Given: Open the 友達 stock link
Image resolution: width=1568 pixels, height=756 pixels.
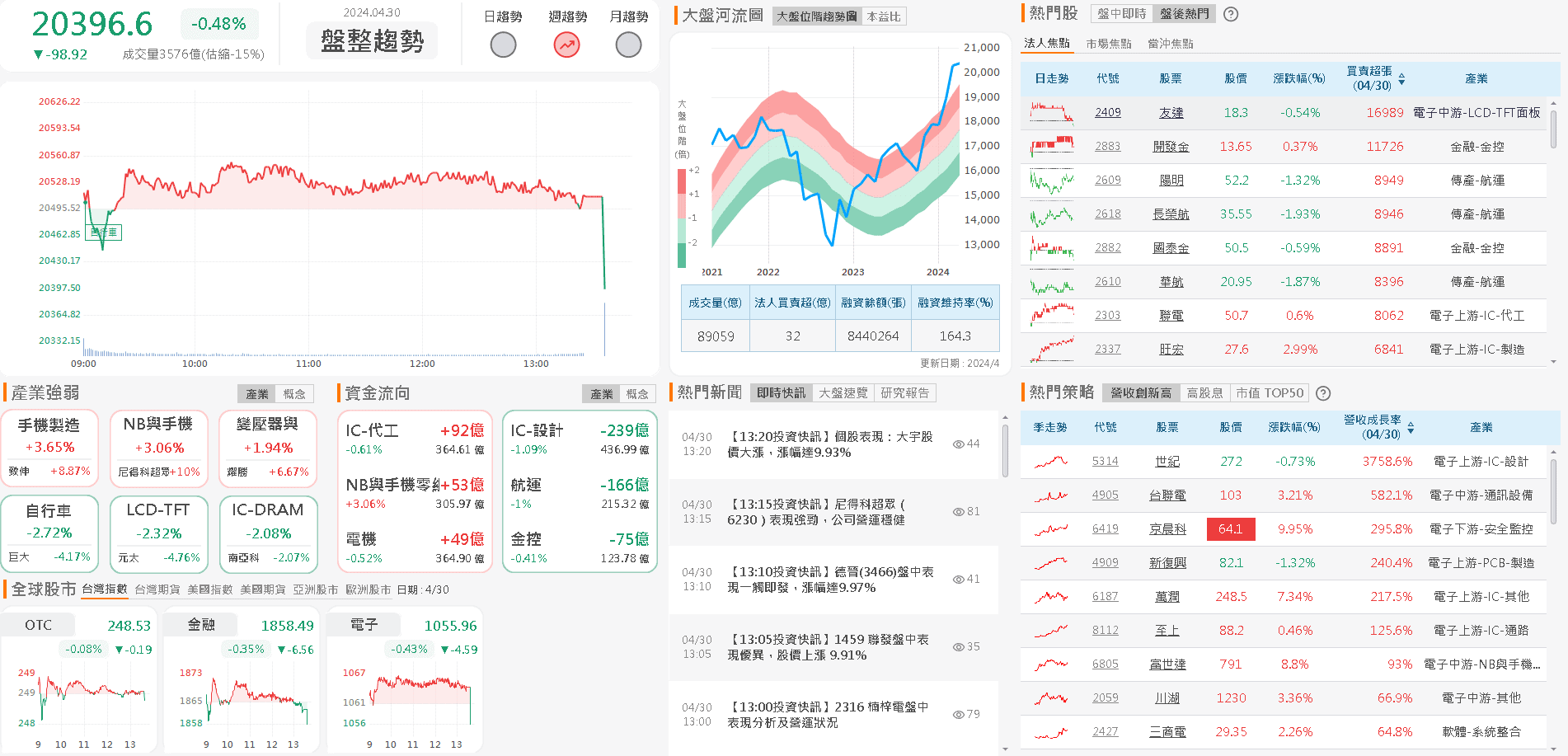Looking at the screenshot, I should click(1171, 112).
